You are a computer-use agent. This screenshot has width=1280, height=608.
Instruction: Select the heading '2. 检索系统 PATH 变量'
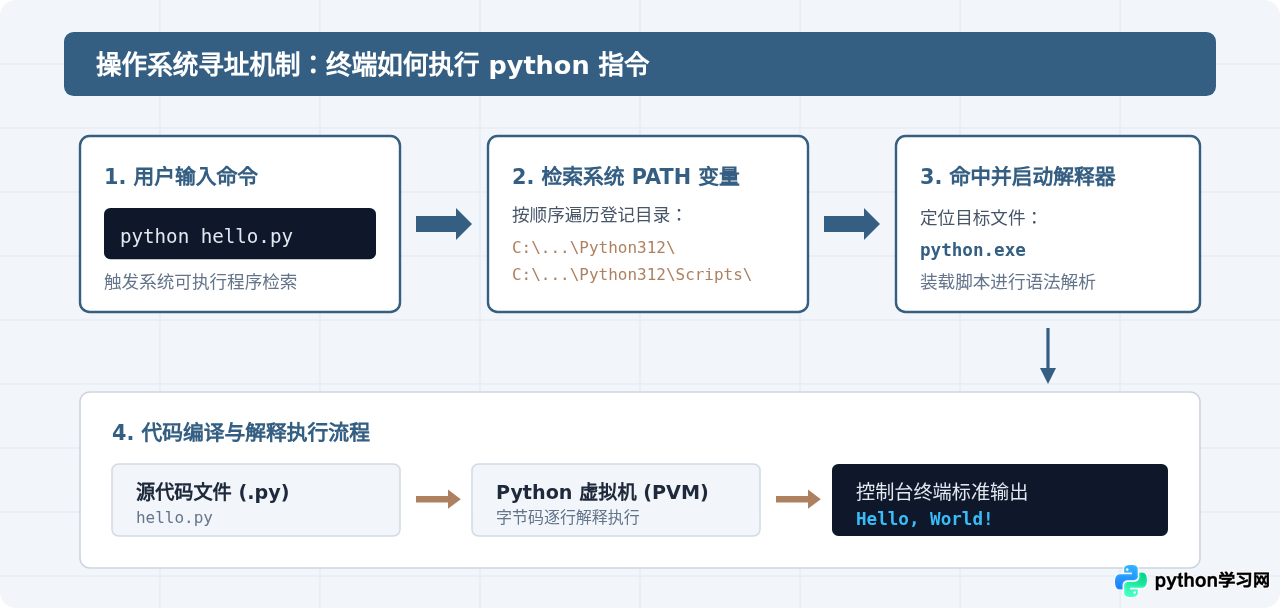point(626,177)
